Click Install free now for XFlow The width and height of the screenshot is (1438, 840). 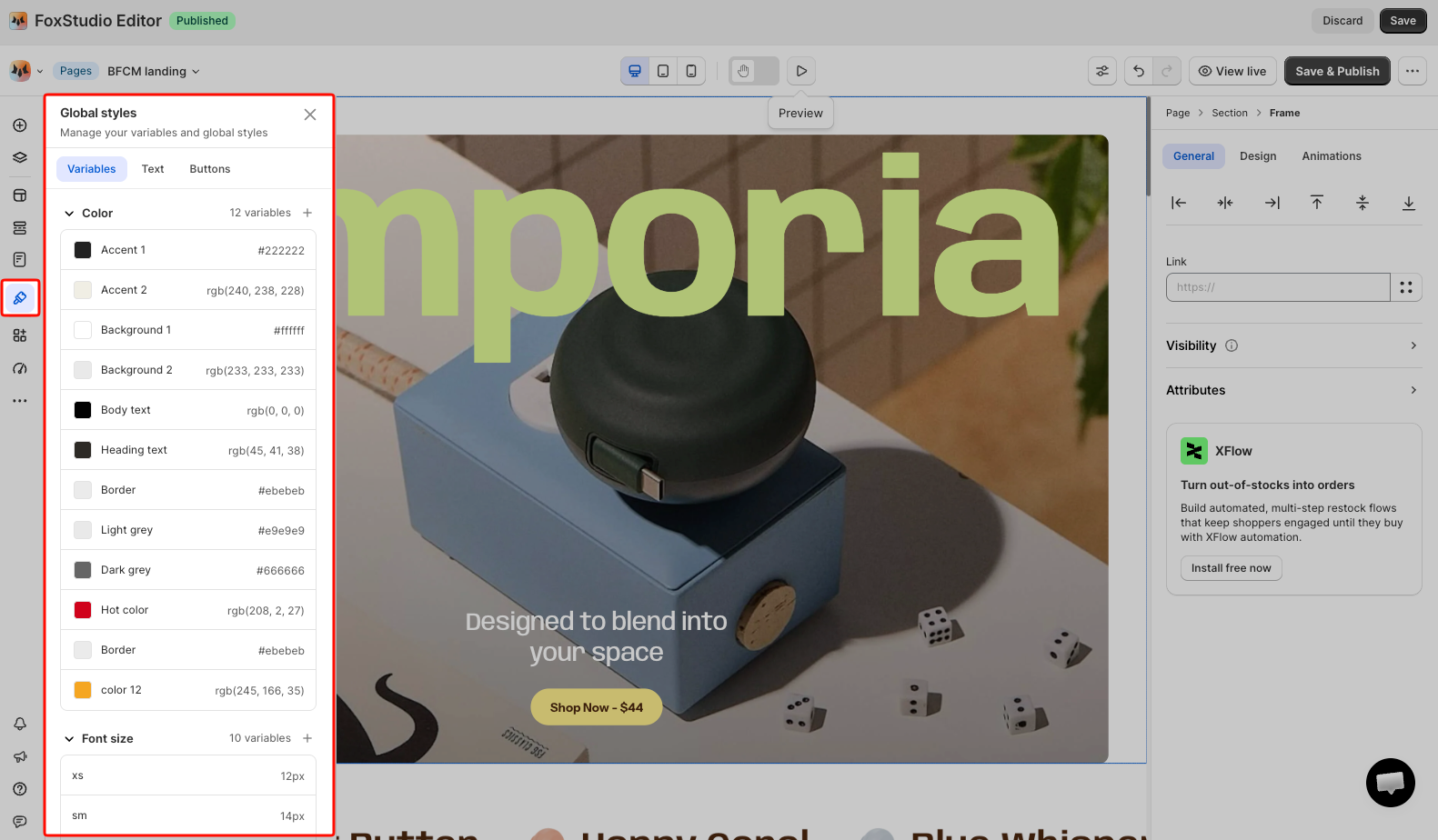click(x=1232, y=568)
